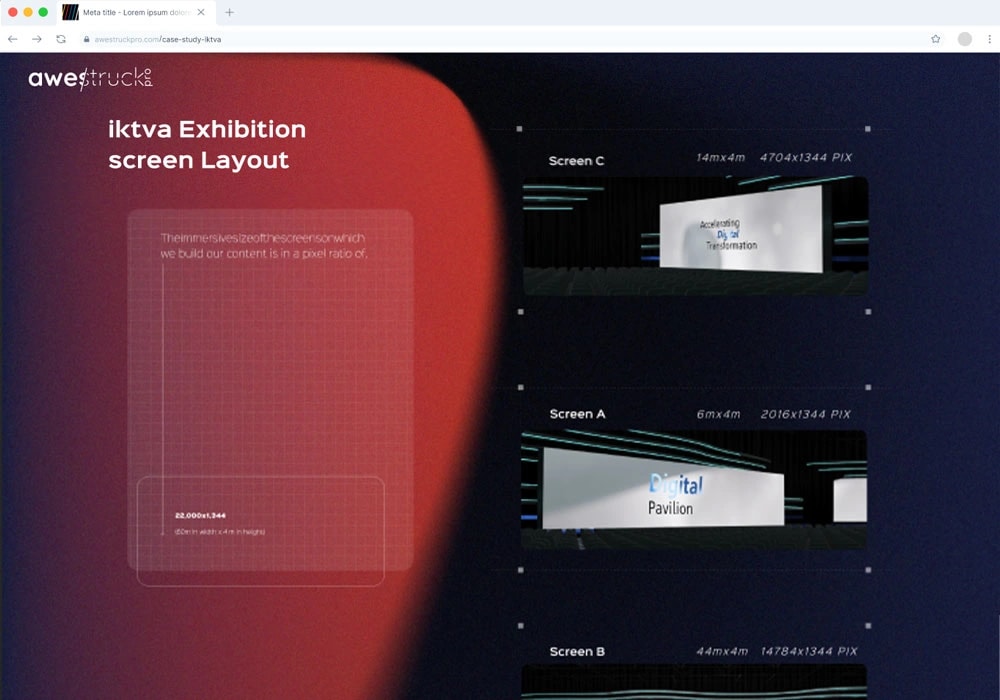Select the 2016x1344 PIX resolution text
This screenshot has width=1000, height=700.
(805, 414)
